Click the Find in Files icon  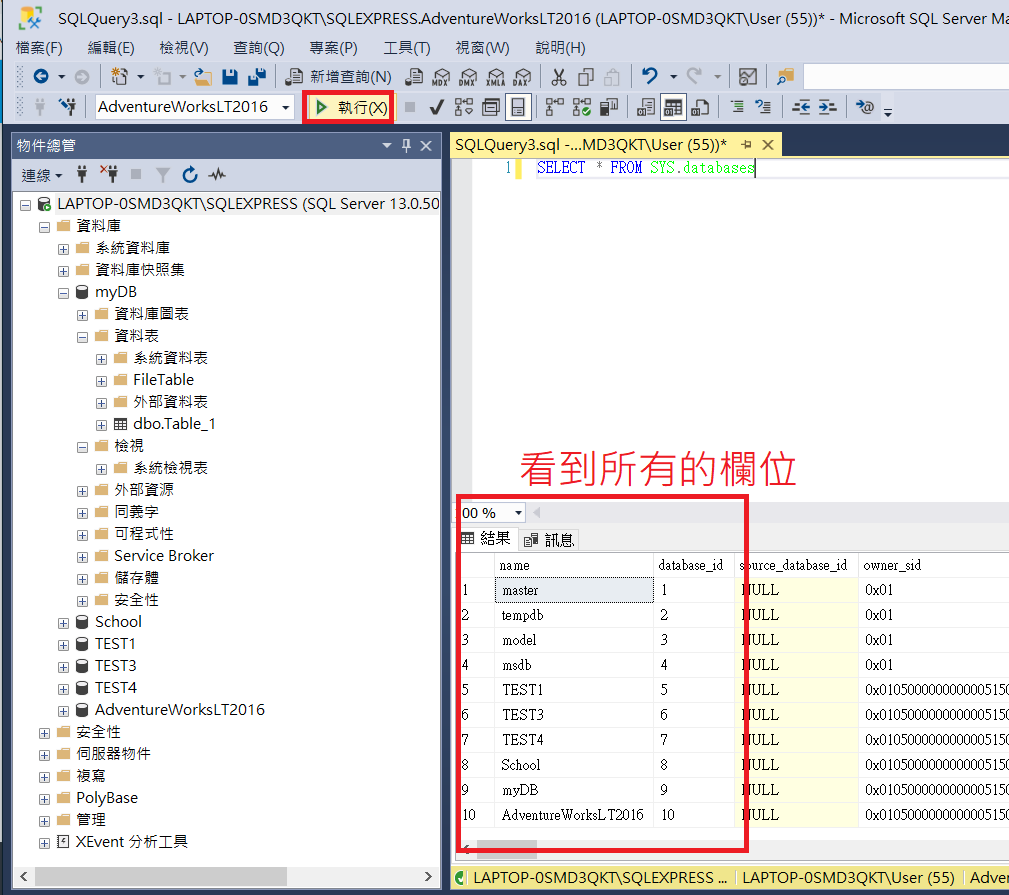[x=785, y=77]
